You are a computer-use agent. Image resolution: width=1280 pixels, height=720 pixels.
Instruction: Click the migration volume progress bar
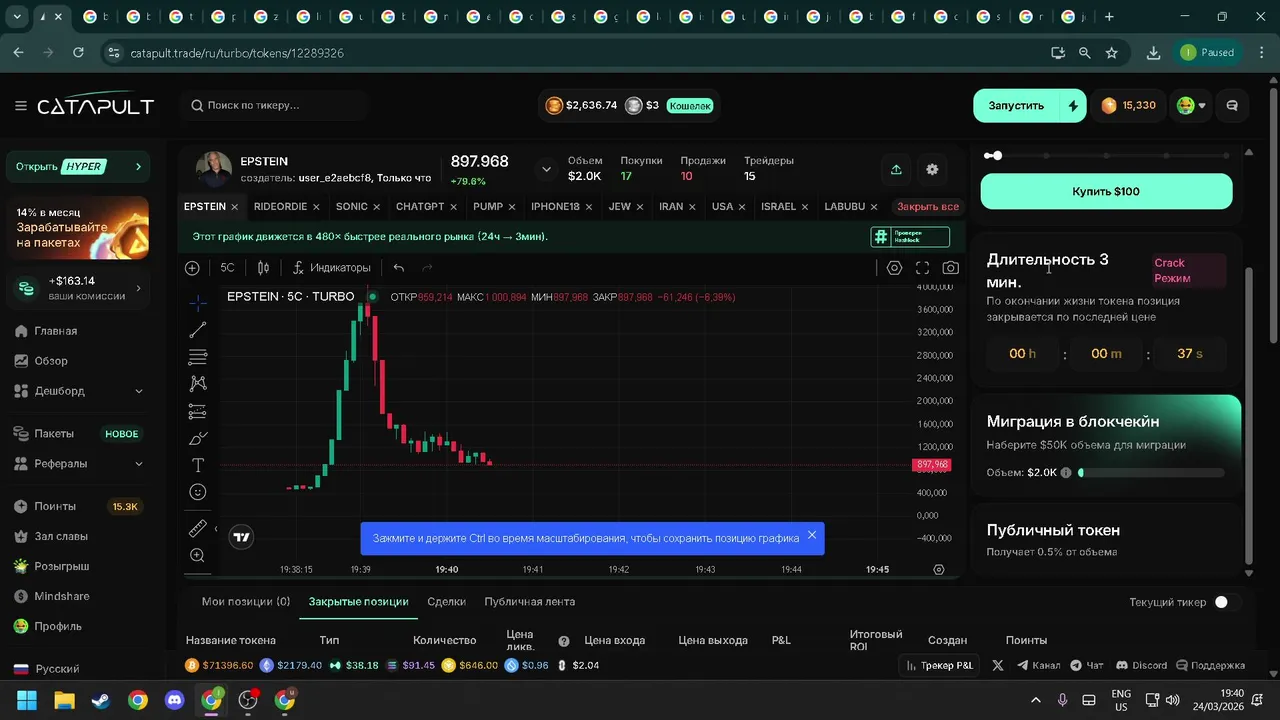coord(1151,473)
